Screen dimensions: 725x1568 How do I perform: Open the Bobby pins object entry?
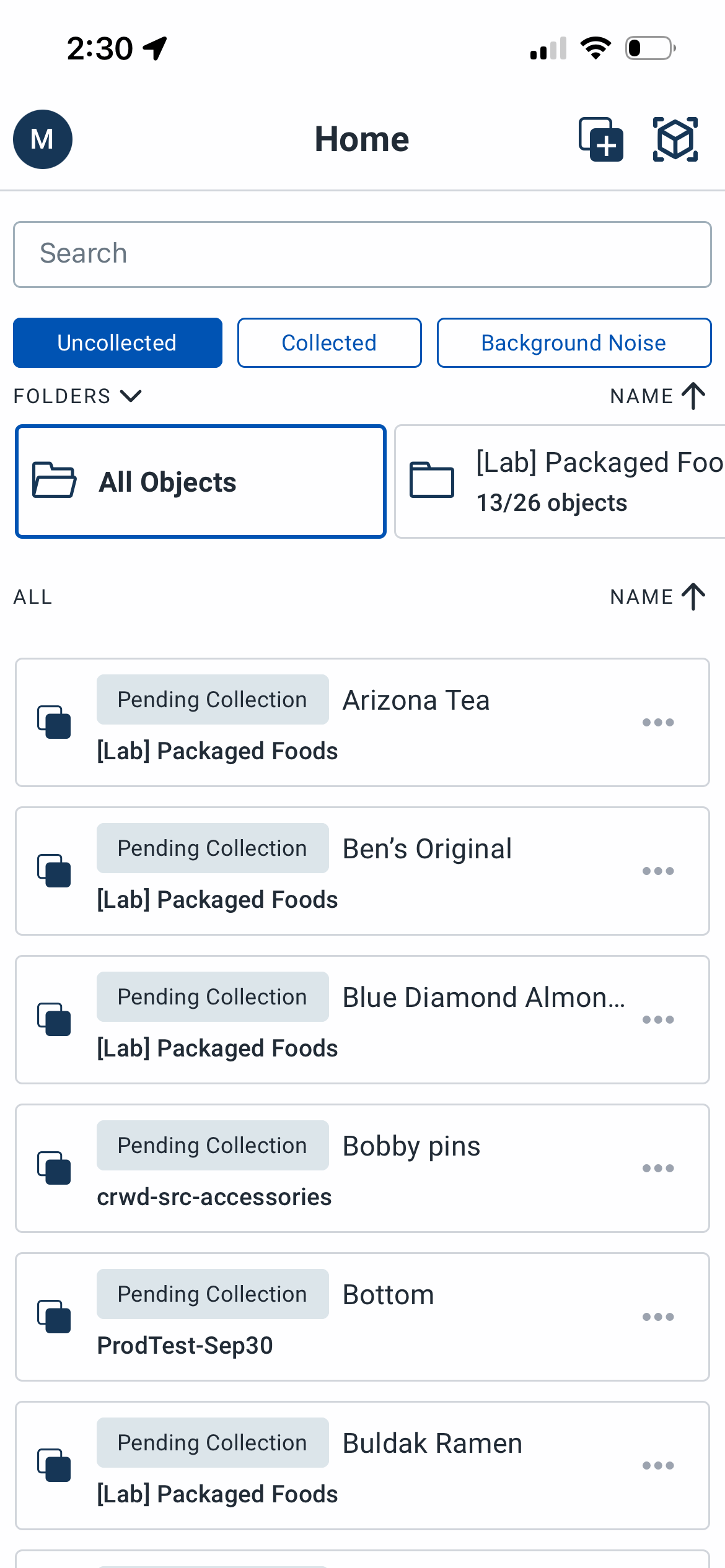point(411,1147)
